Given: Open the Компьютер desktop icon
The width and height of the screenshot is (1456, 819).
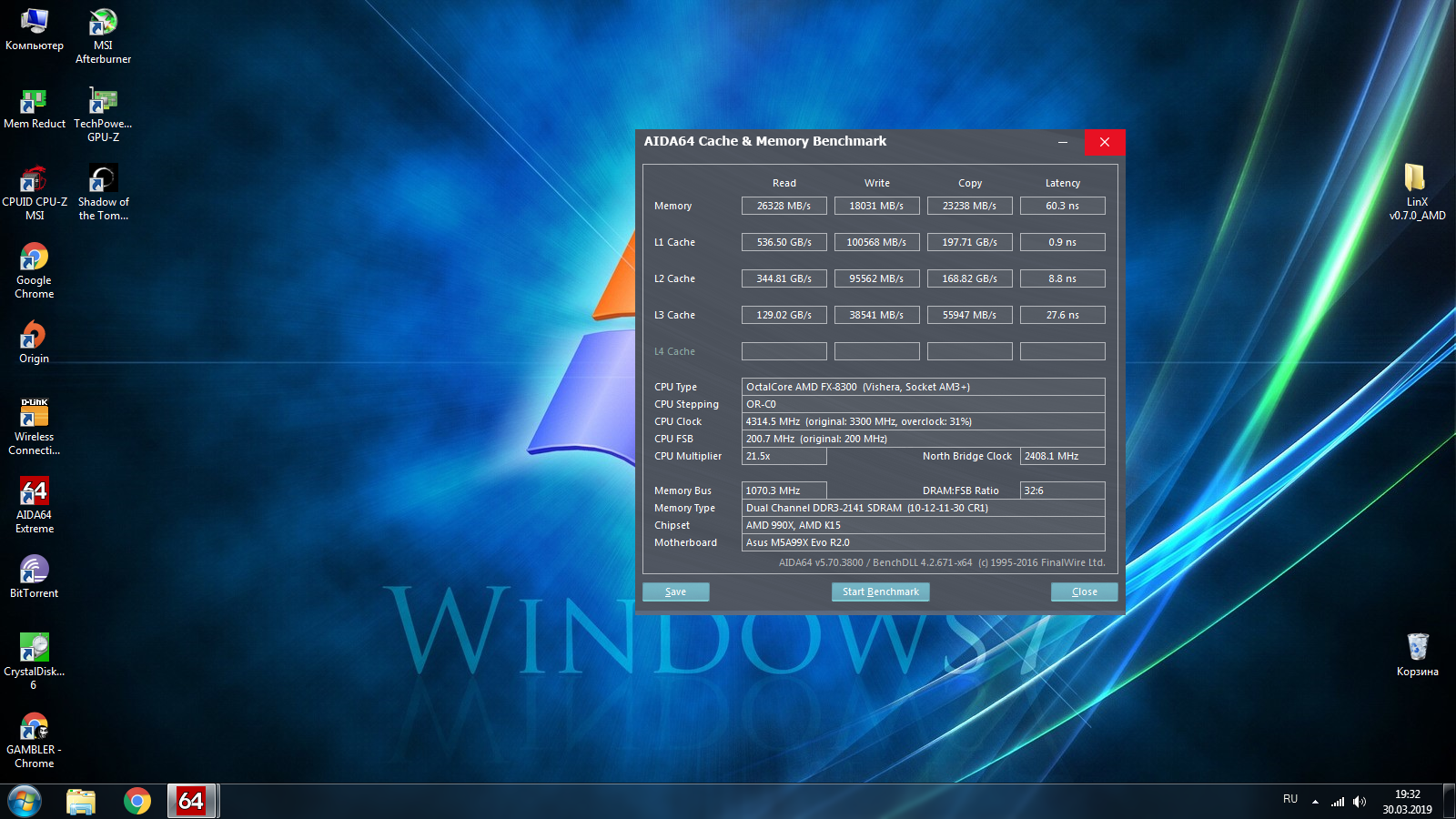Looking at the screenshot, I should pos(35,29).
